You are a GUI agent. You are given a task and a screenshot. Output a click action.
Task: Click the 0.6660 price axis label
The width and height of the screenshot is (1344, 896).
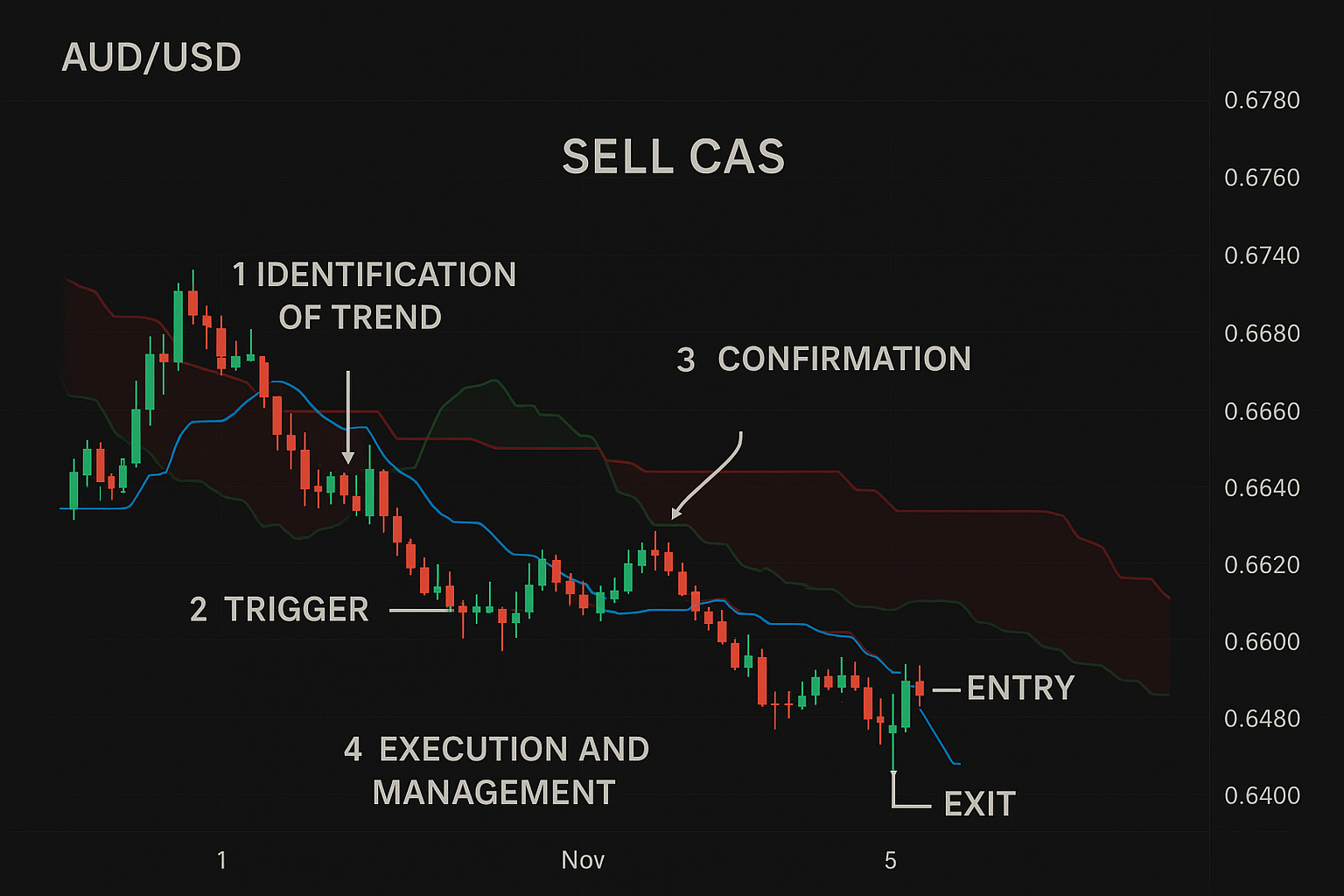click(x=1262, y=411)
